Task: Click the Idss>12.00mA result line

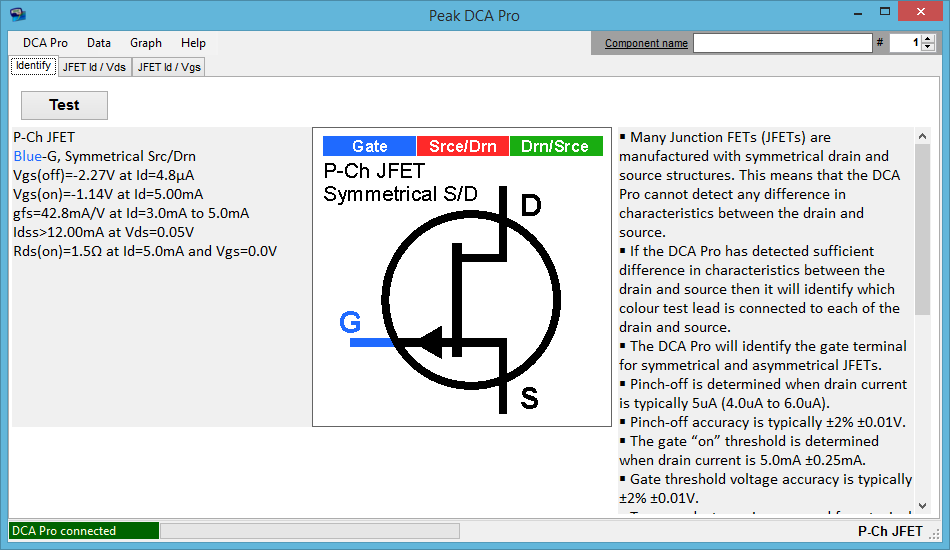Action: point(104,232)
